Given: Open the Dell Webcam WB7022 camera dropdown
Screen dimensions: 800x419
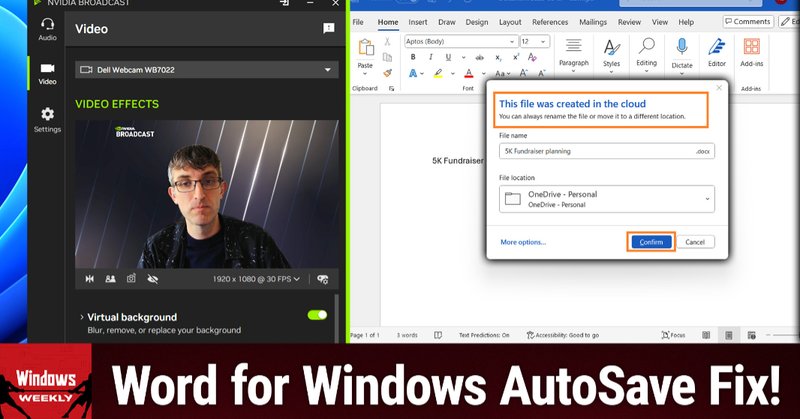Looking at the screenshot, I should click(x=207, y=69).
